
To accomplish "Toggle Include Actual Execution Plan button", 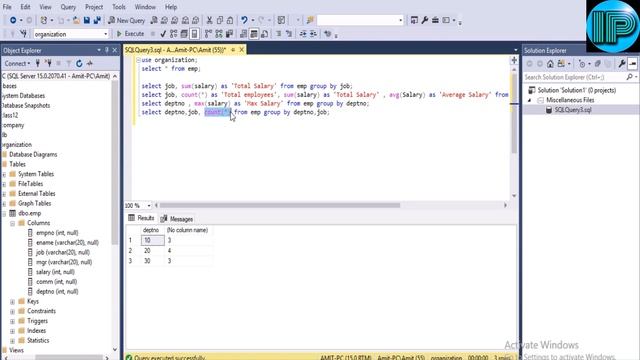I will point(208,34).
